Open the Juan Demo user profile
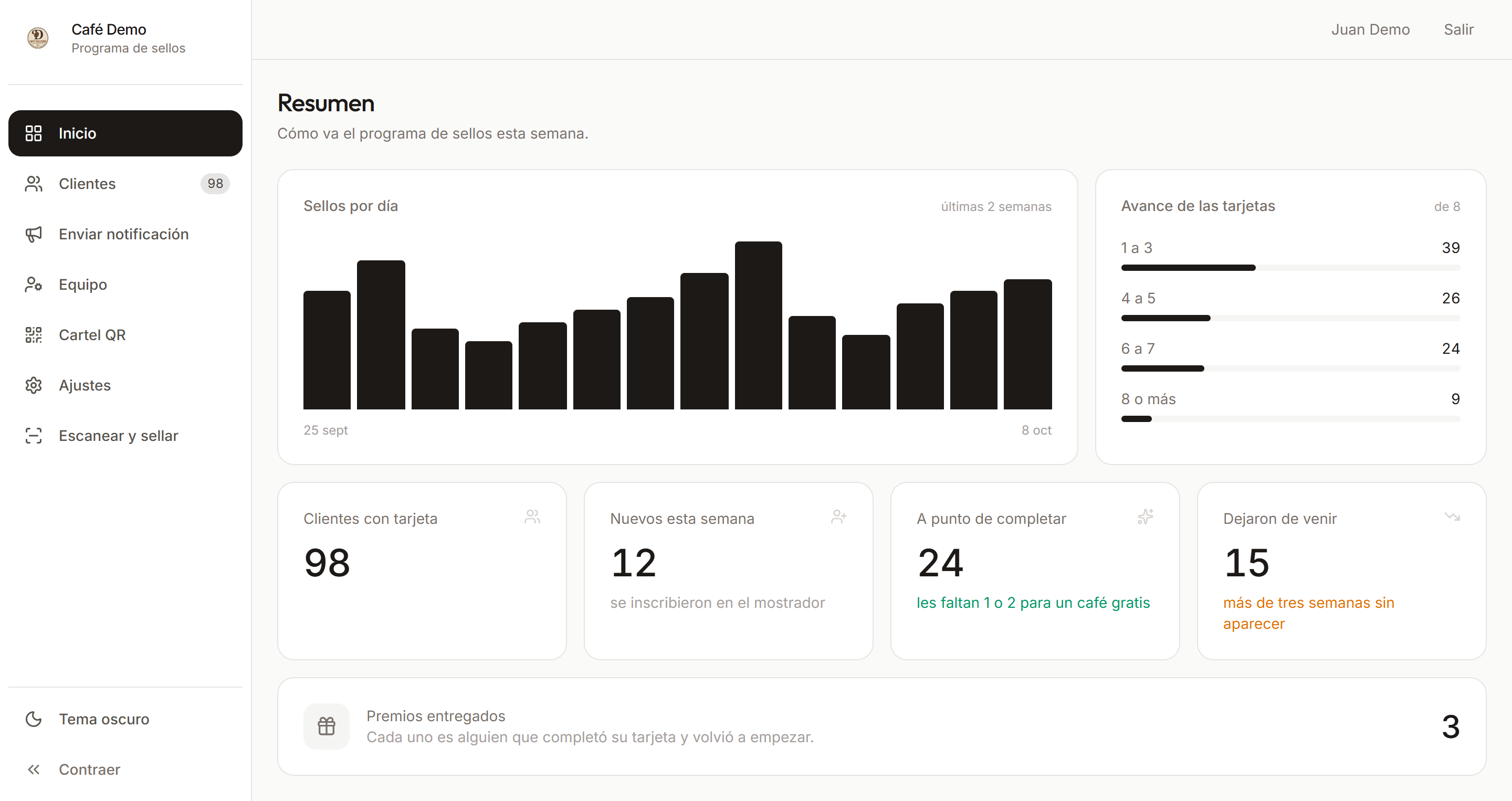This screenshot has height=801, width=1512. 1370,29
